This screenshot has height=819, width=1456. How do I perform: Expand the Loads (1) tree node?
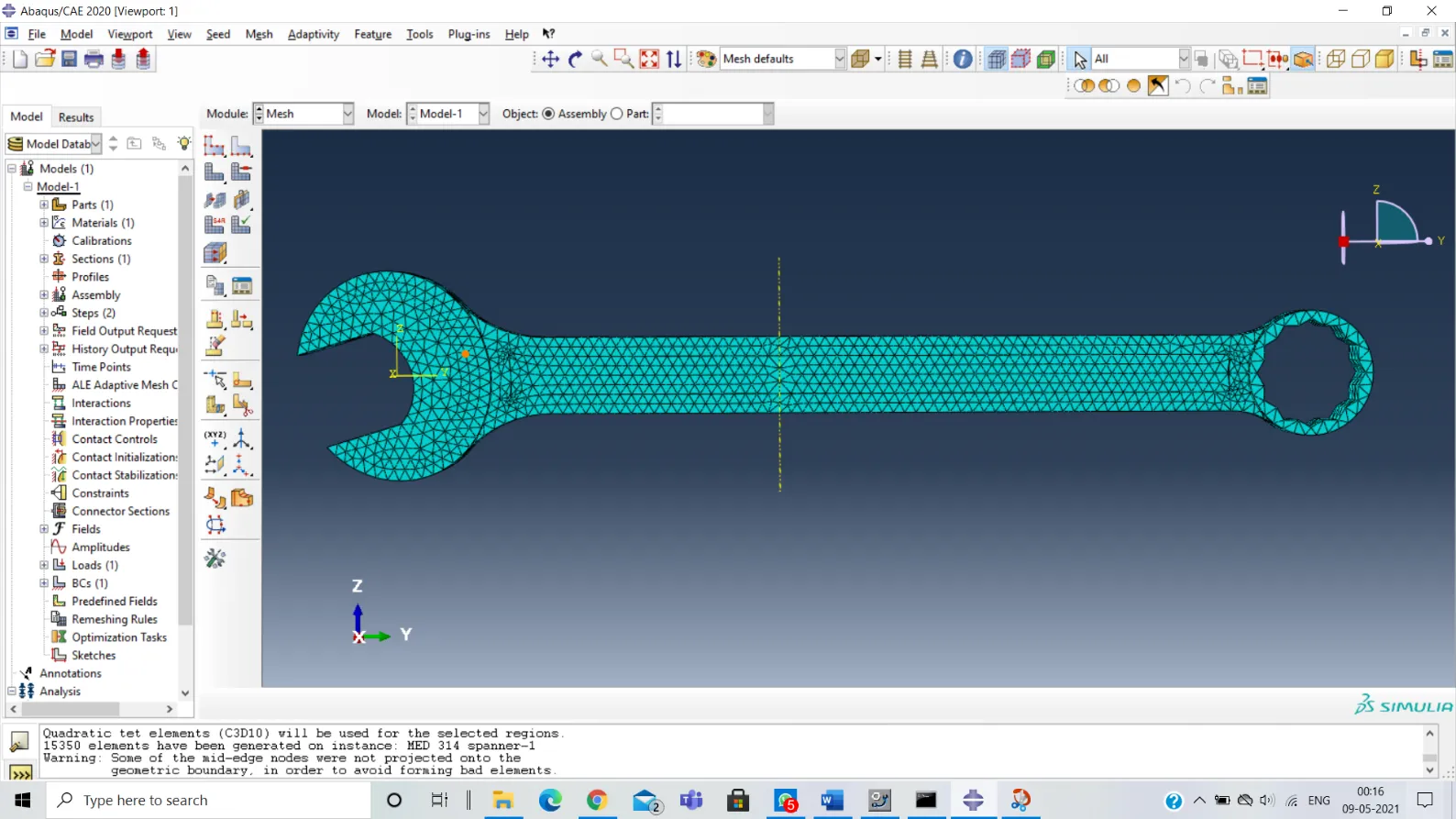[x=44, y=565]
